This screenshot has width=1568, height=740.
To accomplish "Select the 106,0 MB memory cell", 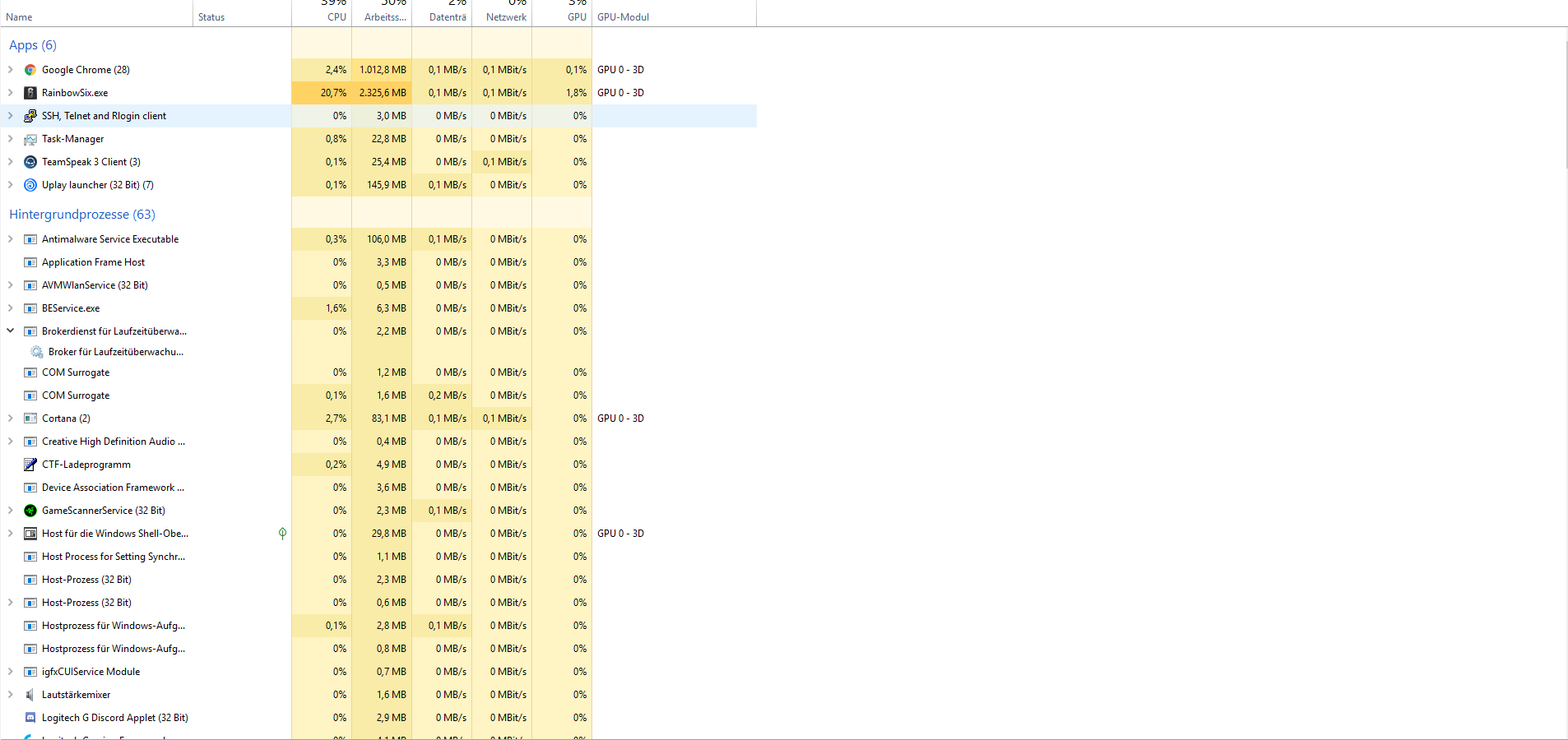I will click(x=382, y=239).
